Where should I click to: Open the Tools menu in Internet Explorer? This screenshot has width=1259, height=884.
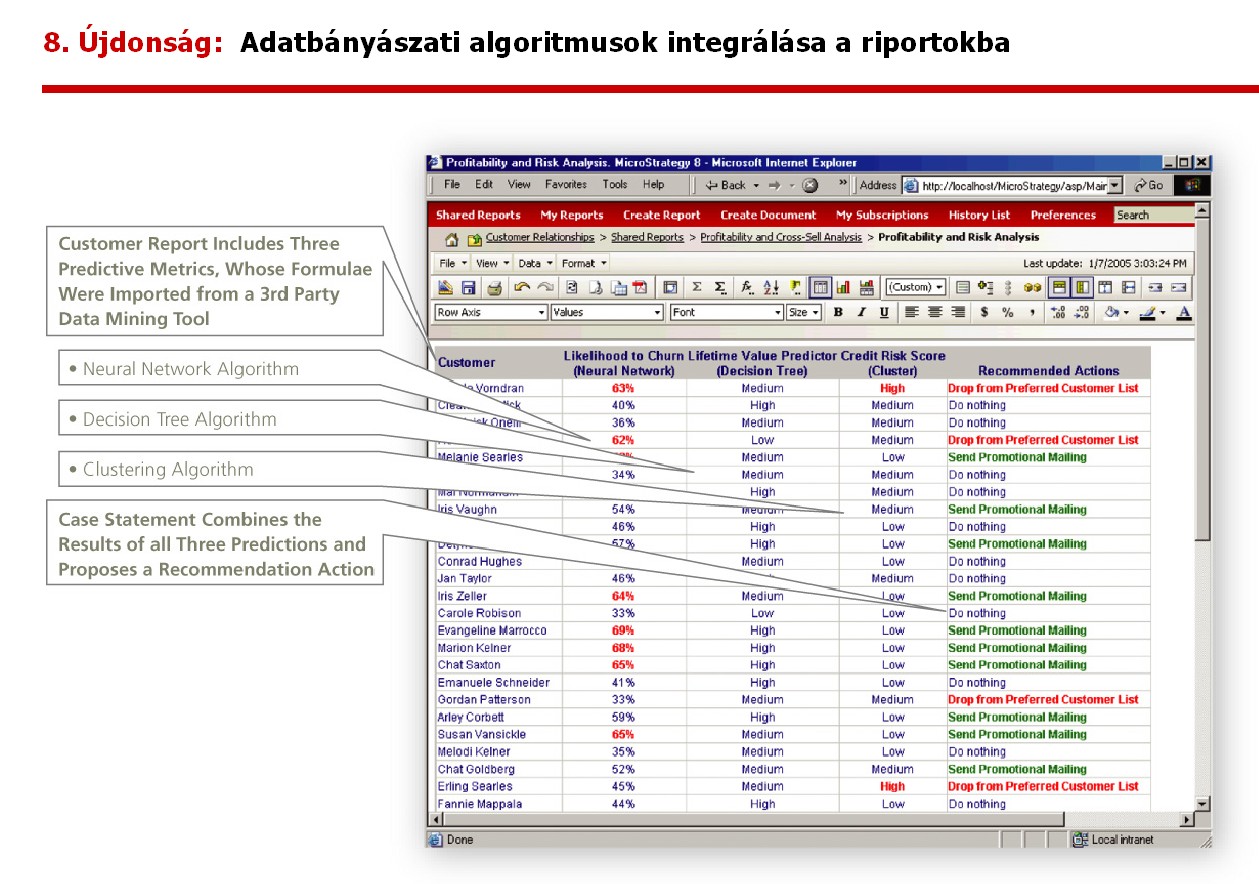(x=615, y=184)
